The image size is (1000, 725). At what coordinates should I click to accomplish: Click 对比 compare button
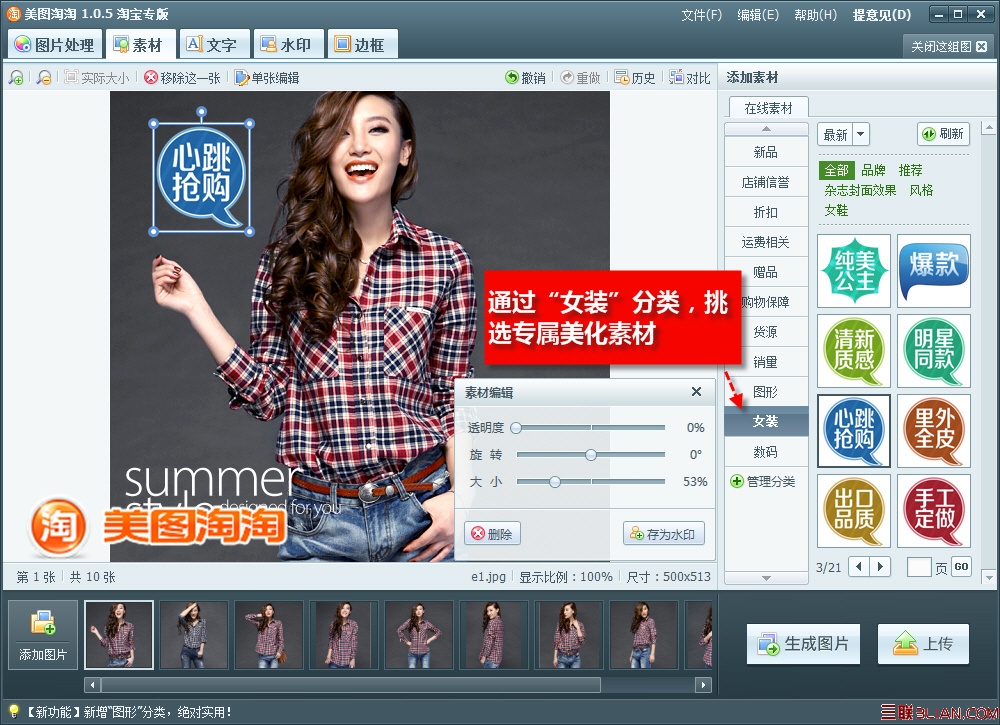[690, 78]
